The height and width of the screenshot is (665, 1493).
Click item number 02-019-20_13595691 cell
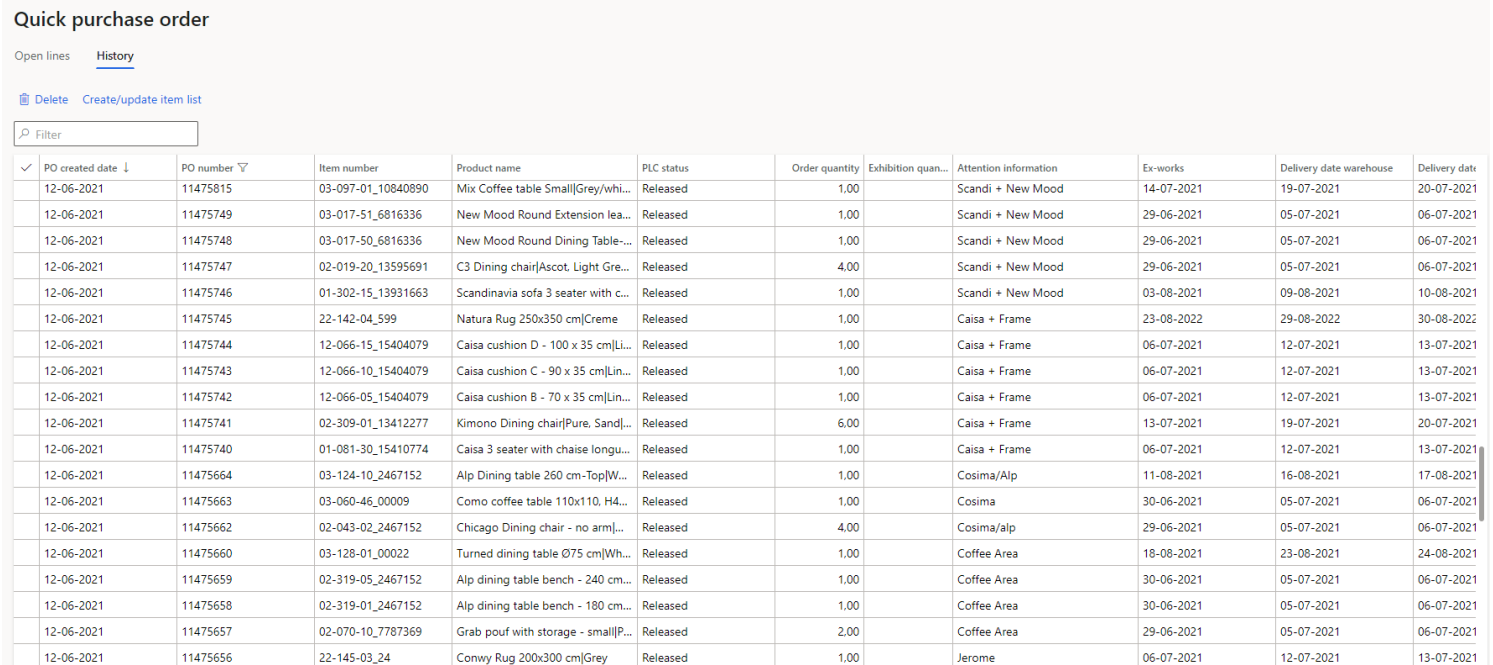[373, 267]
